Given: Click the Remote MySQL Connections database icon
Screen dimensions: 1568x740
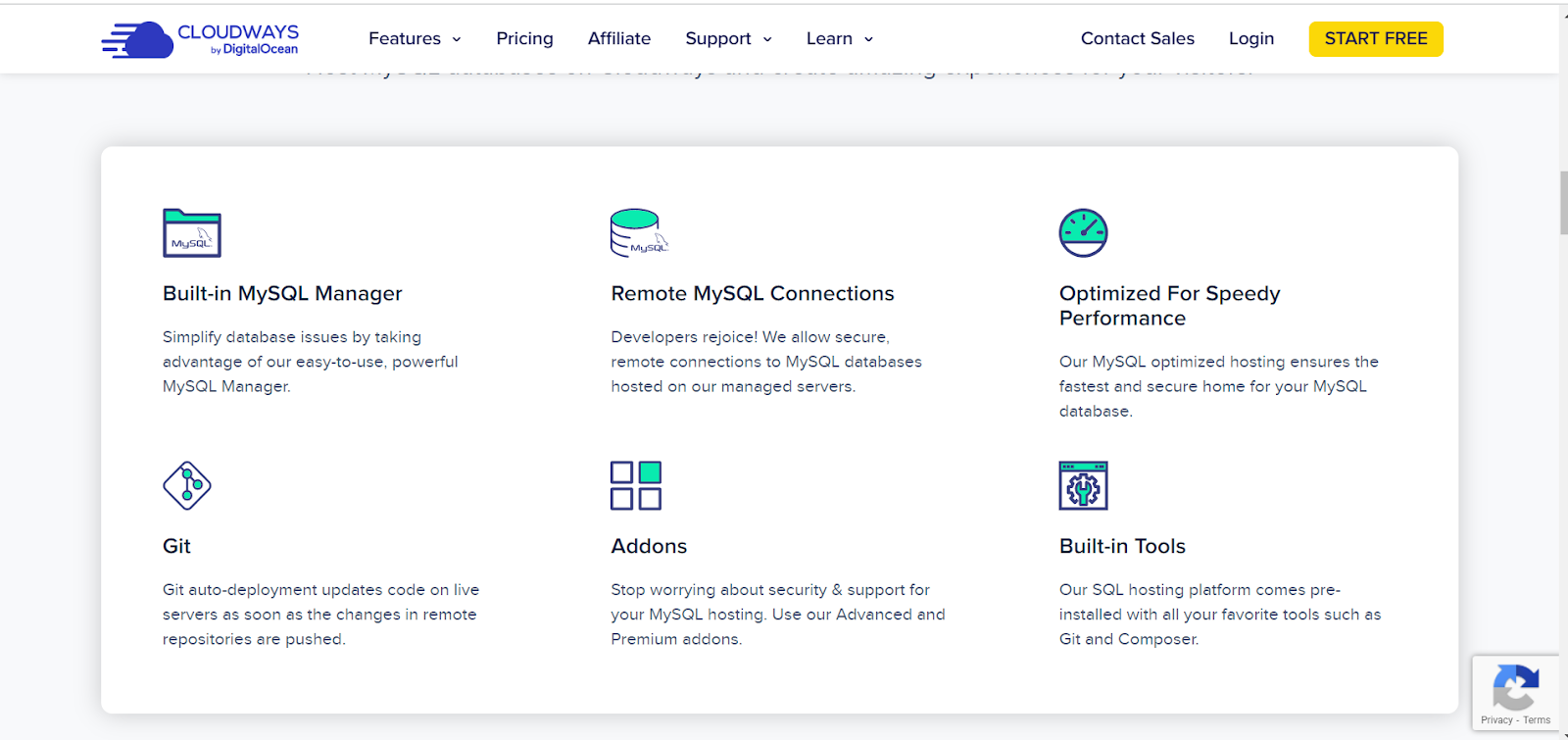Looking at the screenshot, I should 638,233.
